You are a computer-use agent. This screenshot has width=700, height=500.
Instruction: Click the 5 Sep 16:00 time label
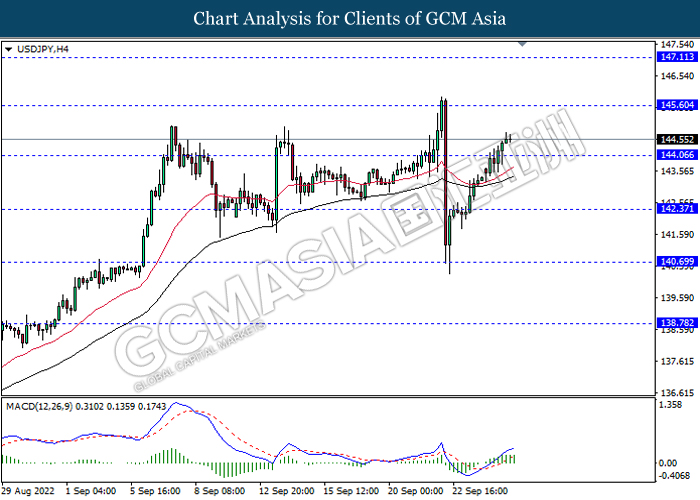pos(156,491)
